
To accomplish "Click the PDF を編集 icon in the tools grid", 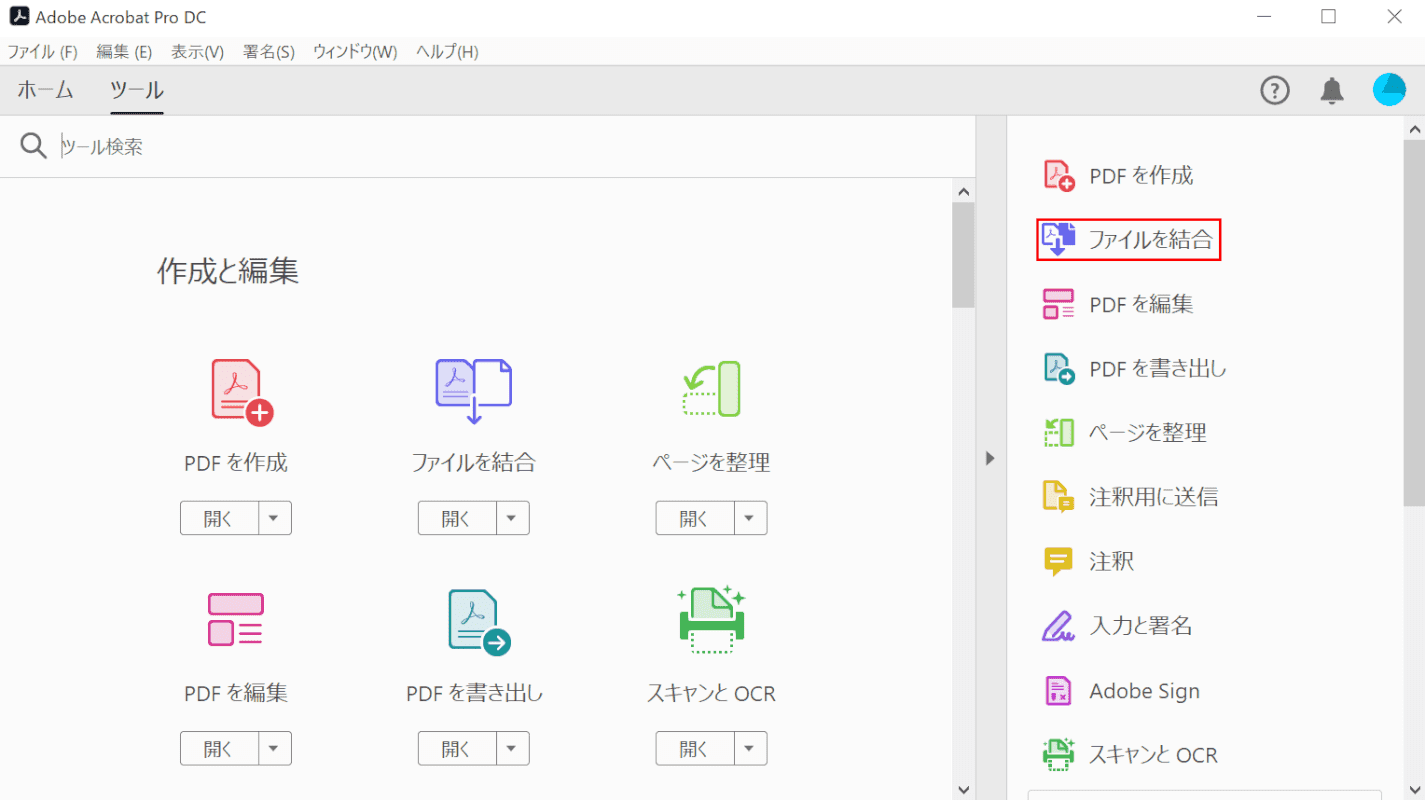I will tap(235, 620).
